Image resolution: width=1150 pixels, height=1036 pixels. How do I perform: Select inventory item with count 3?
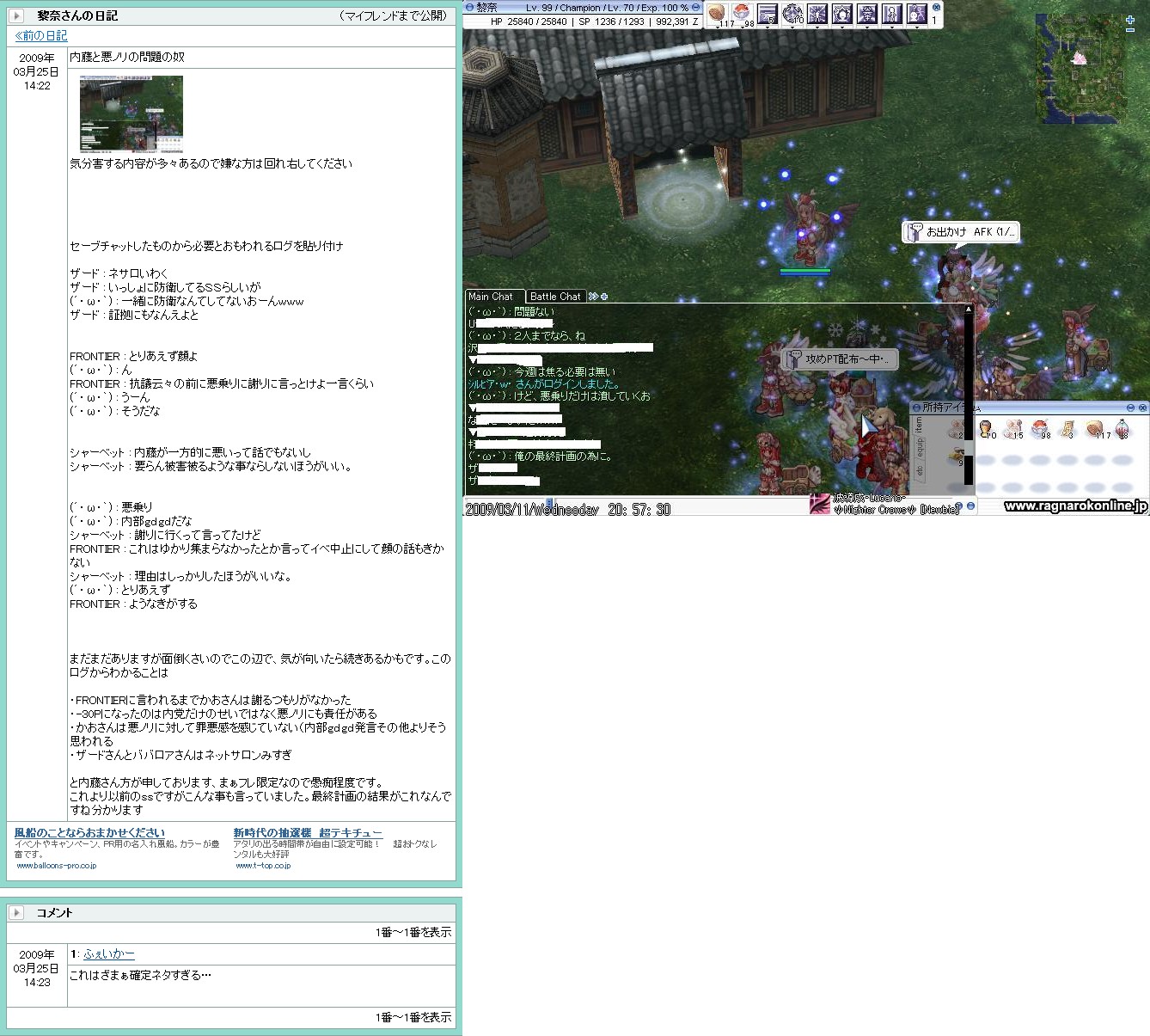click(x=1067, y=428)
